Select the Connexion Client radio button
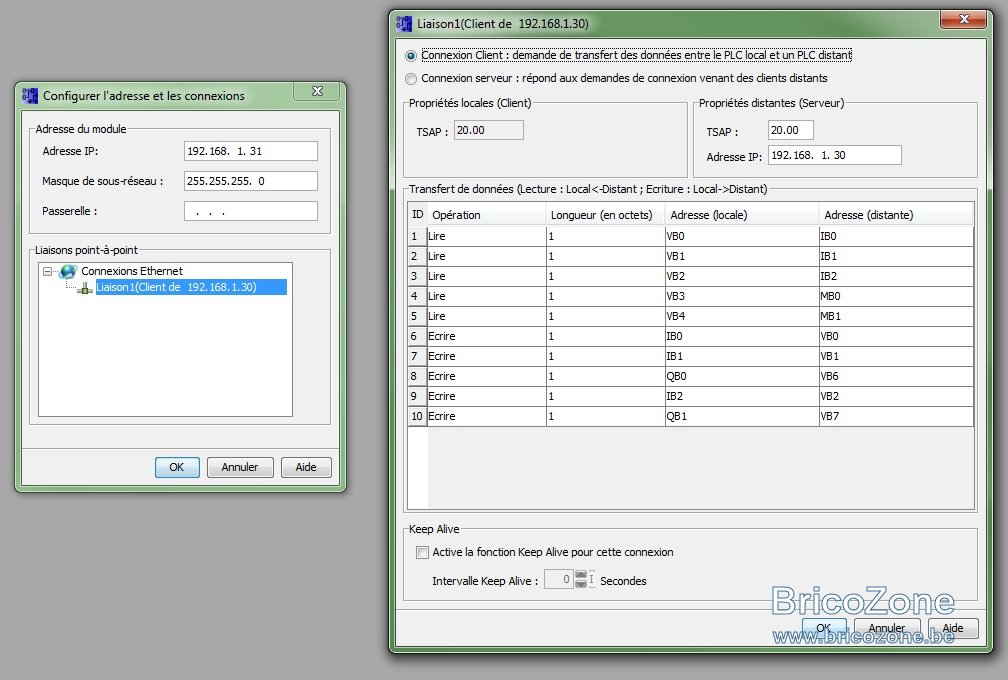 coord(411,56)
